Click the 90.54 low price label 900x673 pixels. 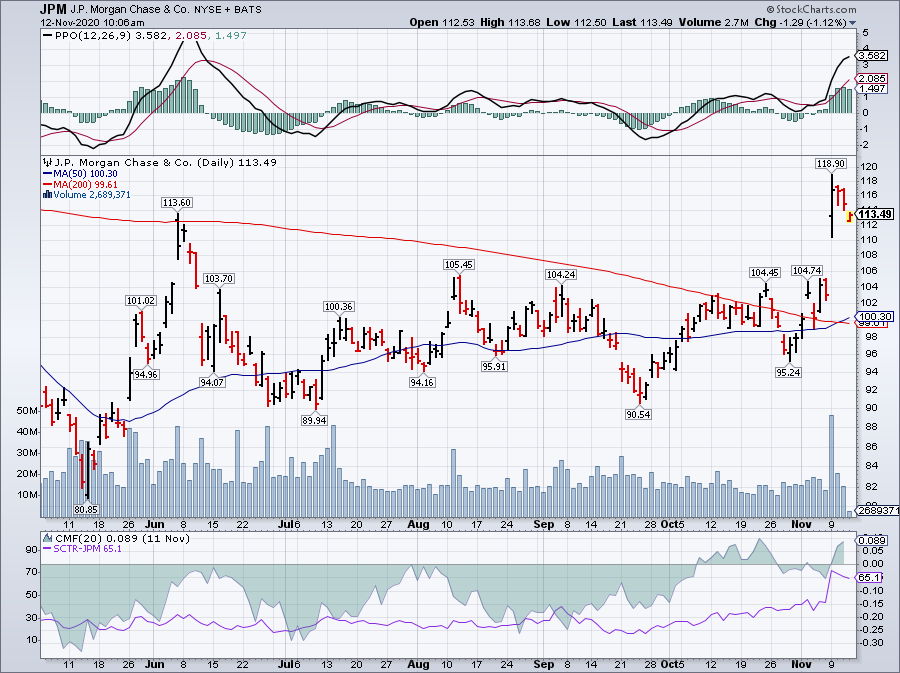638,414
